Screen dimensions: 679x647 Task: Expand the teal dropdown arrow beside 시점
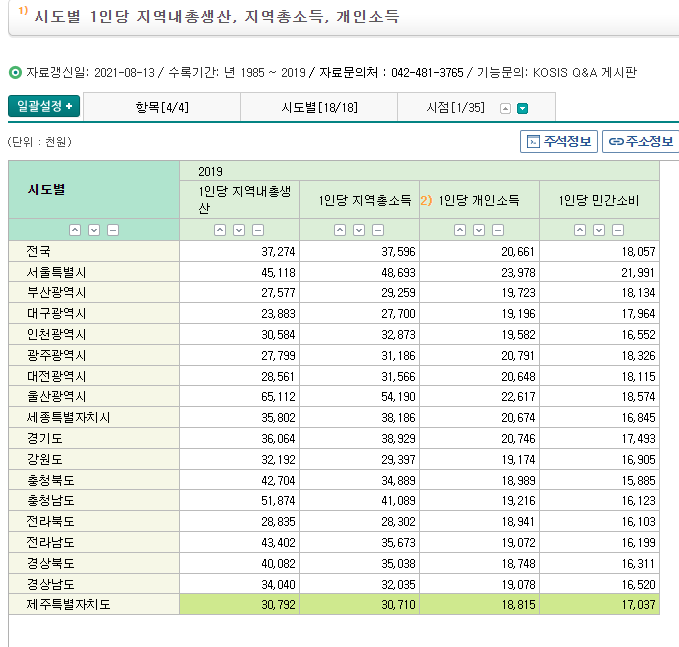(522, 108)
